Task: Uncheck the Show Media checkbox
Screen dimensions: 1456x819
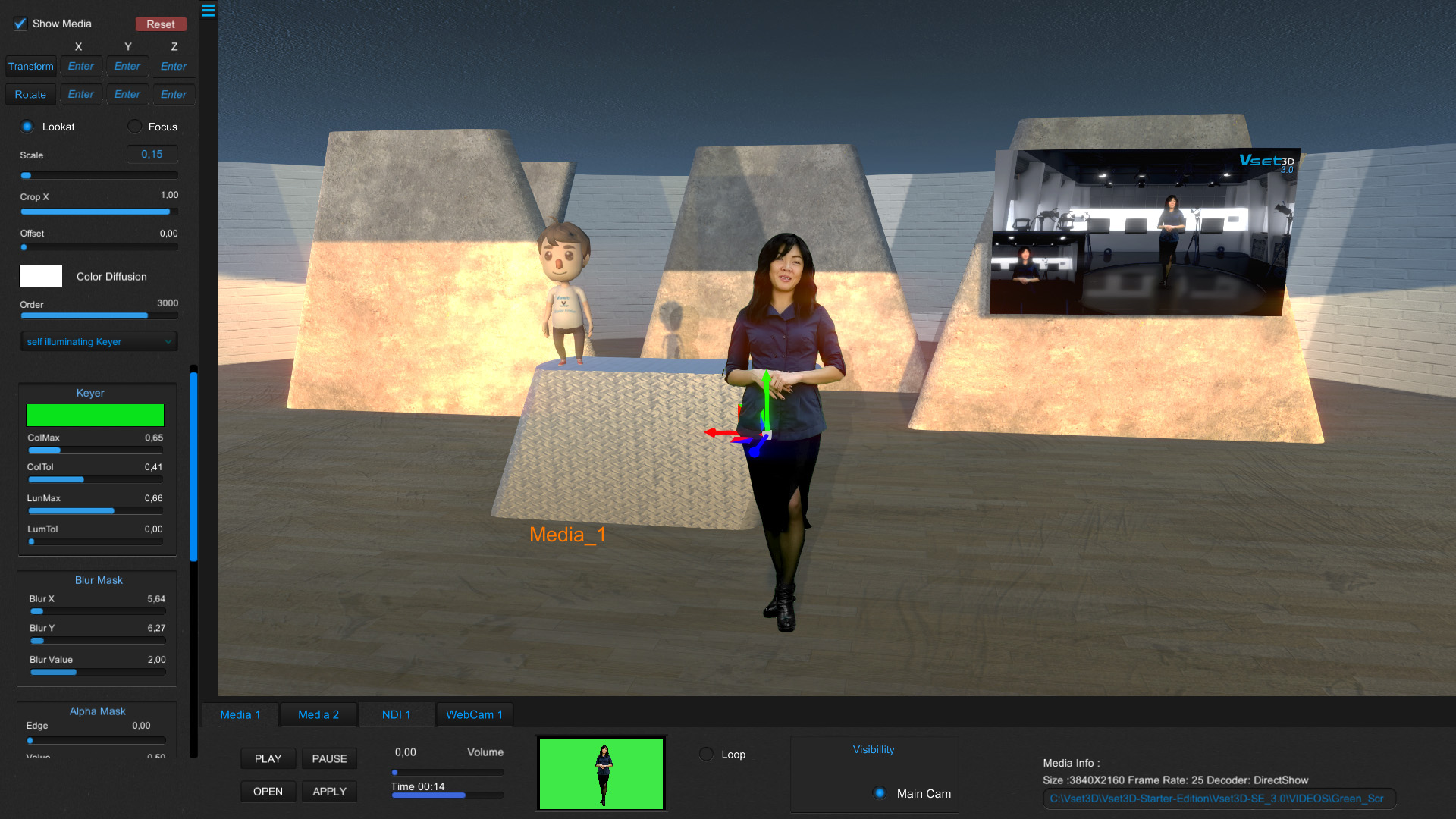Action: point(20,24)
